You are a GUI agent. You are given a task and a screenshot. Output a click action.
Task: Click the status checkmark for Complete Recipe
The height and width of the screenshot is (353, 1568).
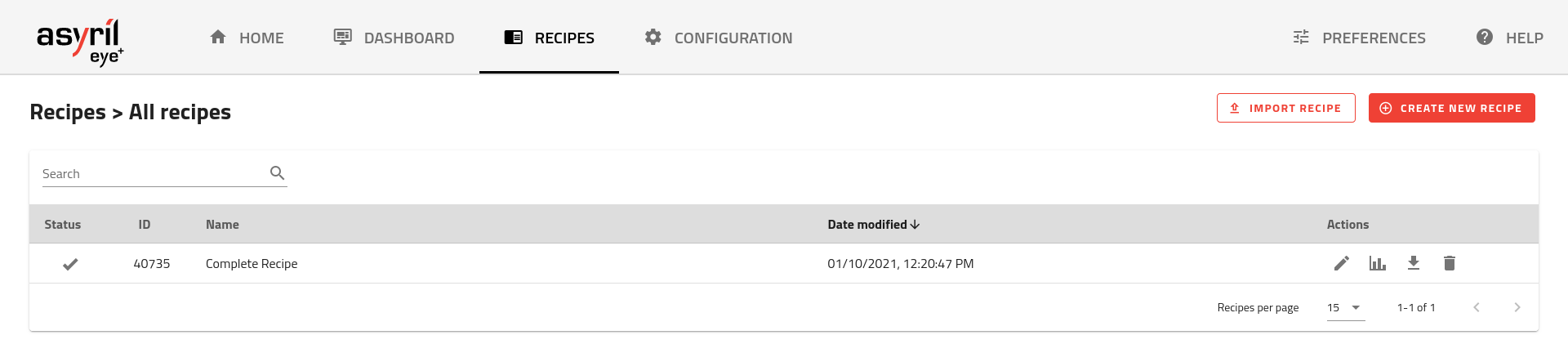point(71,264)
